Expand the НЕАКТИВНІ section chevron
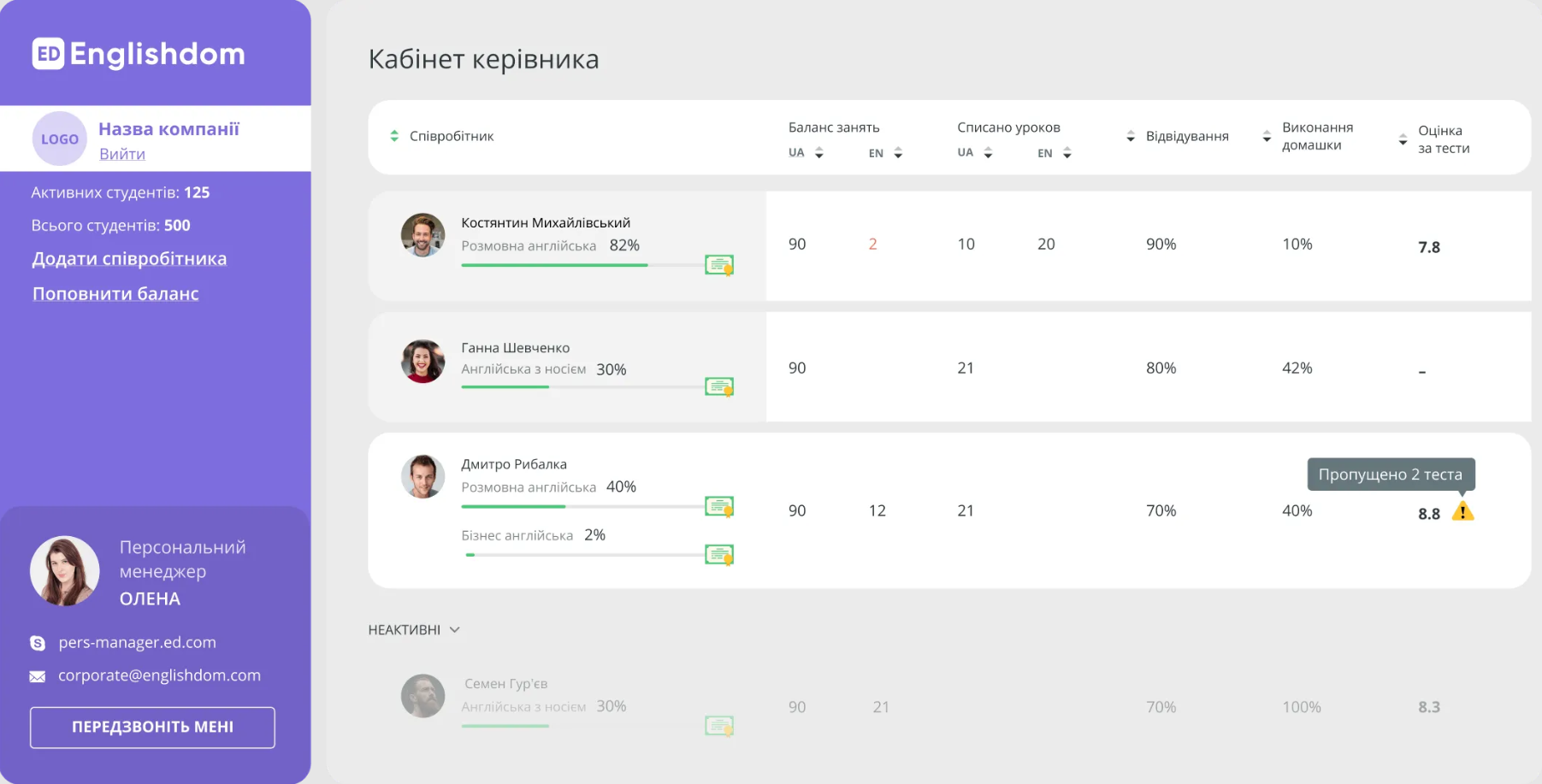 [x=455, y=630]
